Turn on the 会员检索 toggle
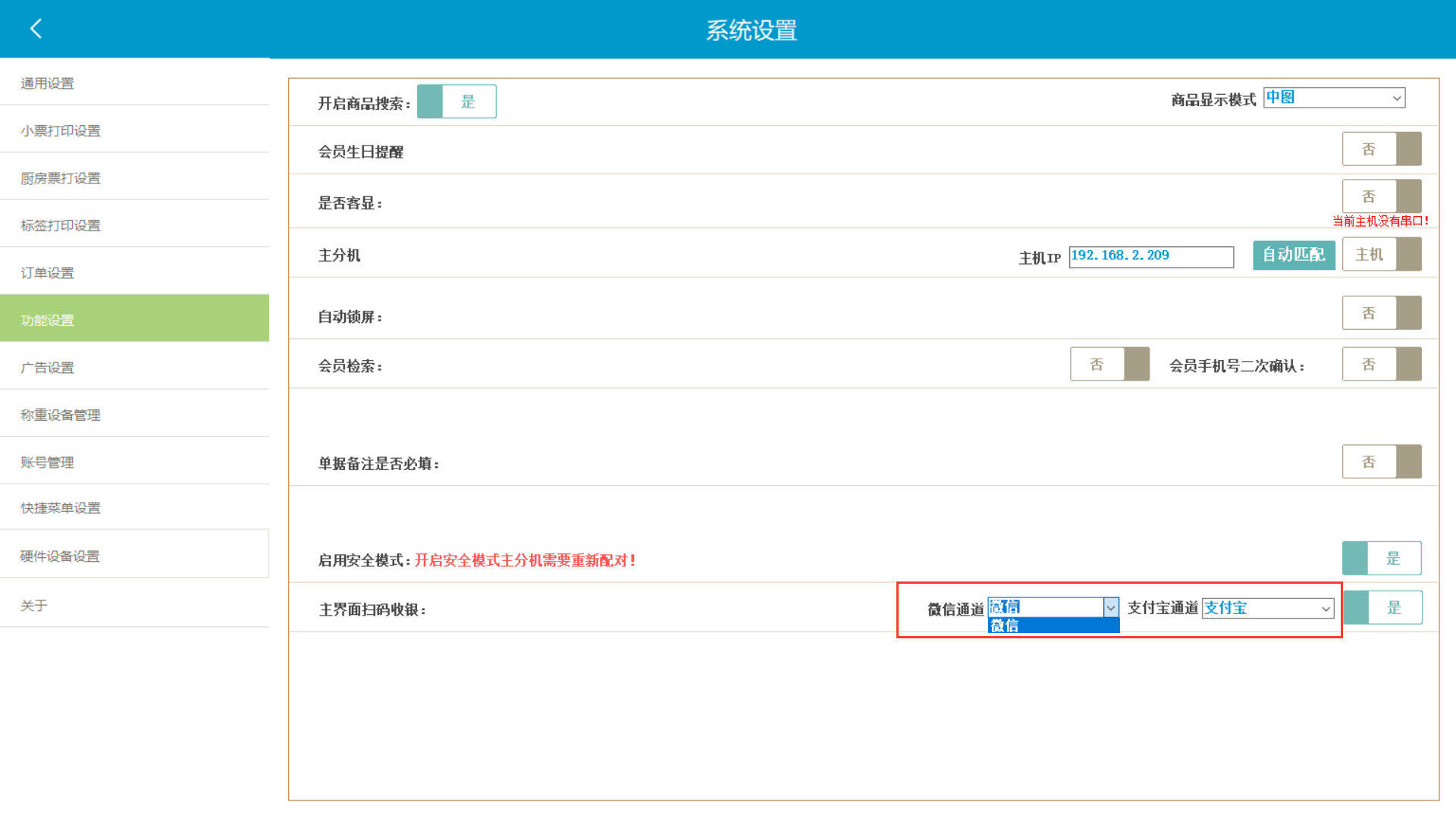Viewport: 1456px width, 818px height. 1109,365
